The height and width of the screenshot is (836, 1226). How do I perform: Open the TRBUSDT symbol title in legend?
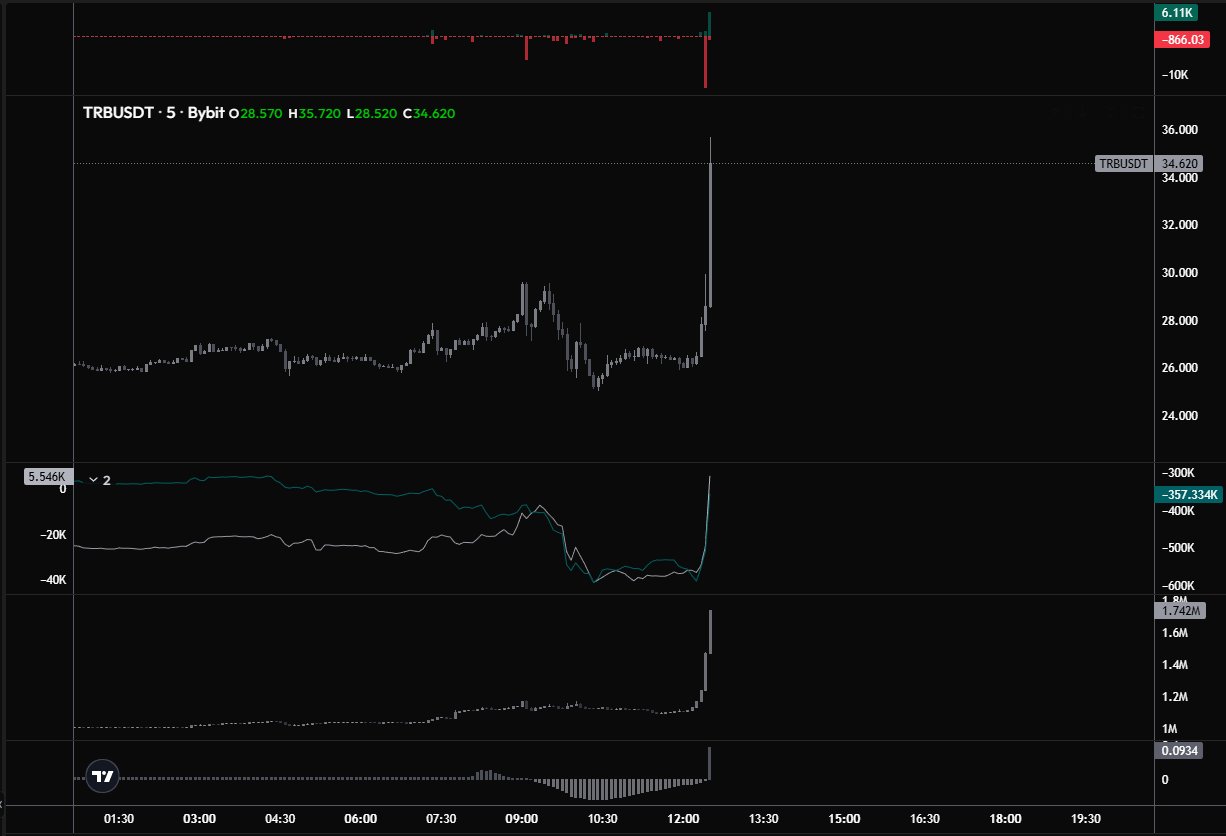click(118, 113)
